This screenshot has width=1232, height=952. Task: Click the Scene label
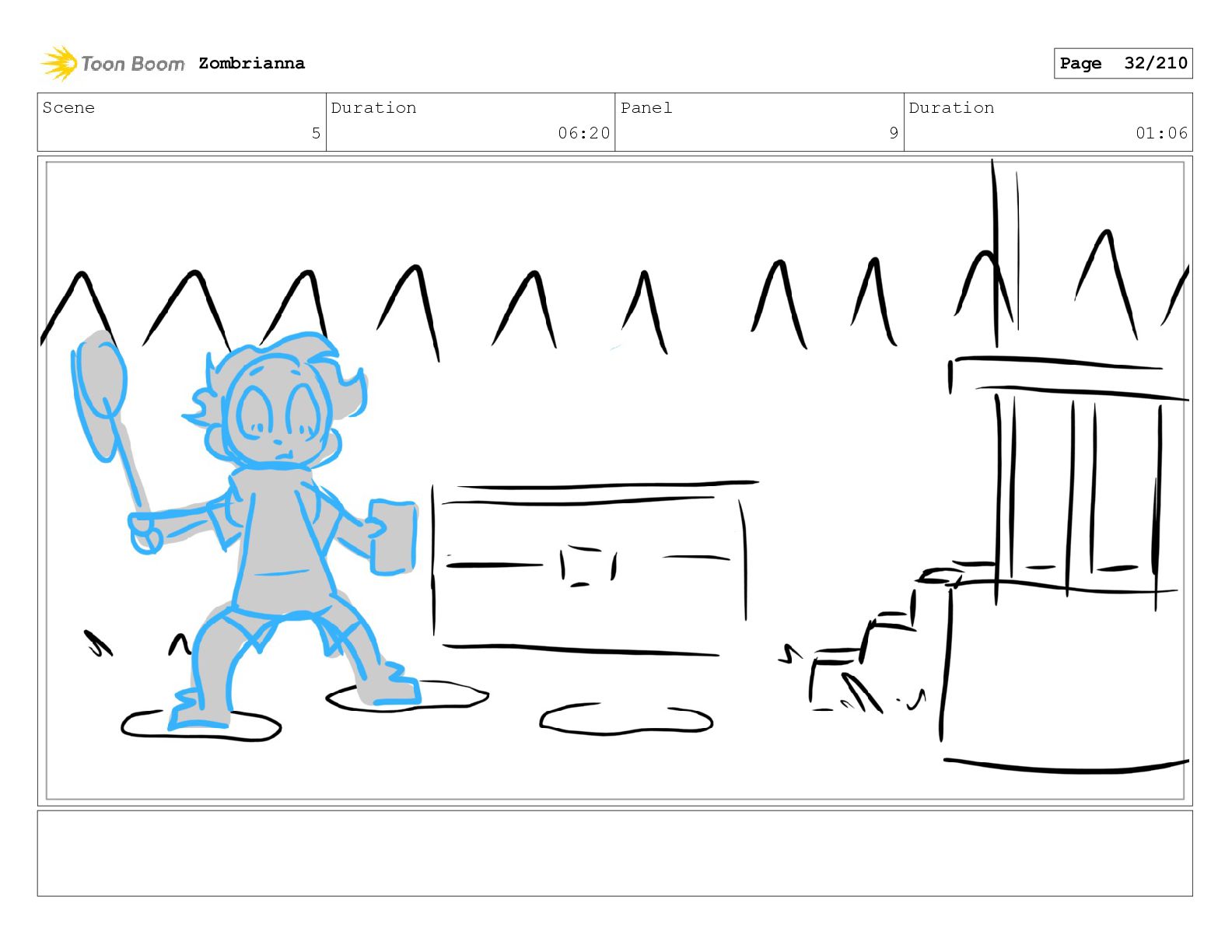coord(68,107)
